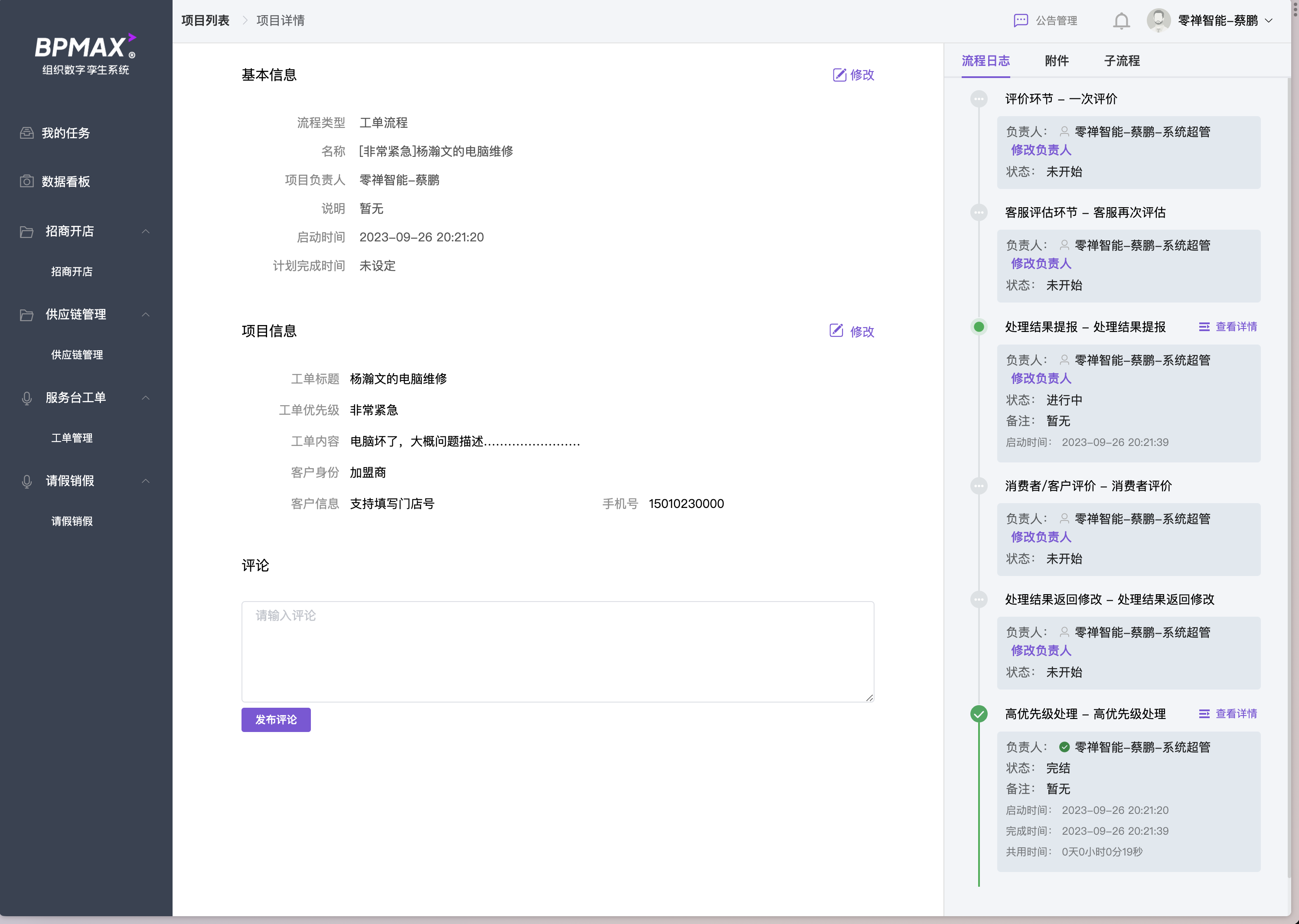Viewport: 1299px width, 924px height.
Task: Click the 请输入评论 comment text box
Action: (557, 651)
